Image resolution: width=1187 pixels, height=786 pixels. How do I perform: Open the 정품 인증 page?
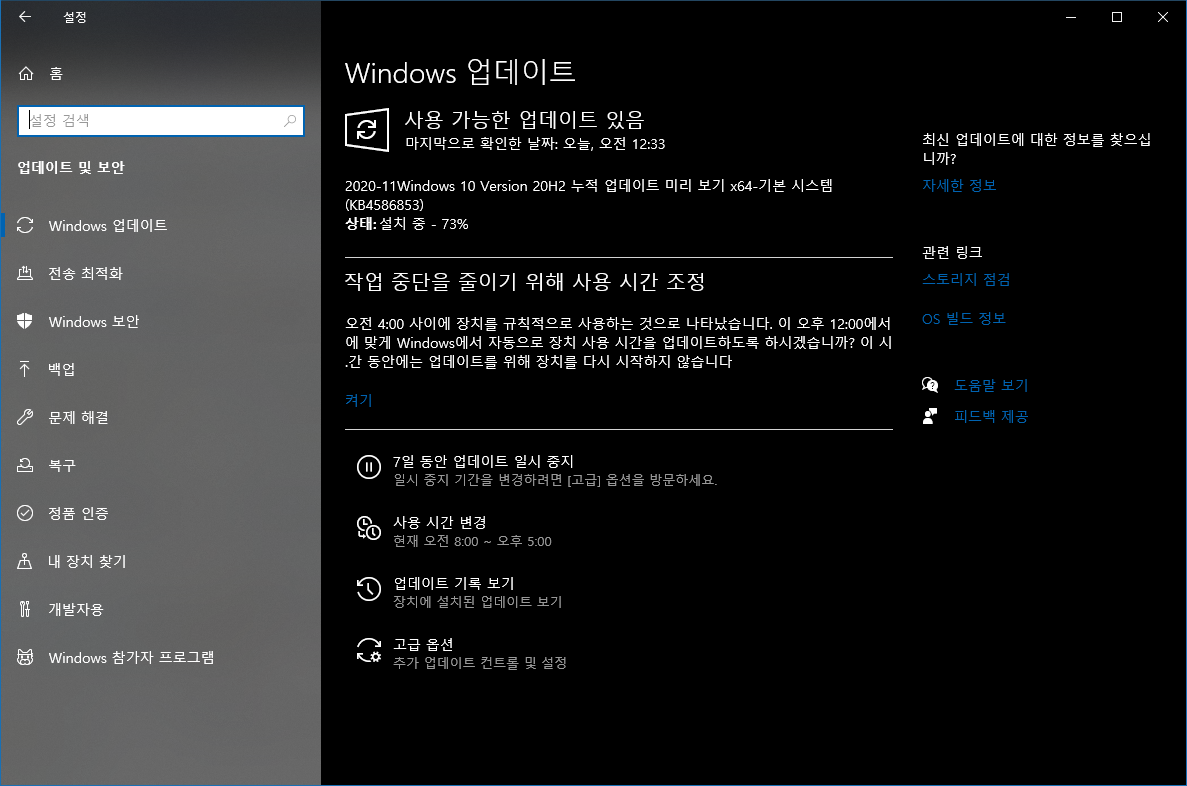[160, 513]
